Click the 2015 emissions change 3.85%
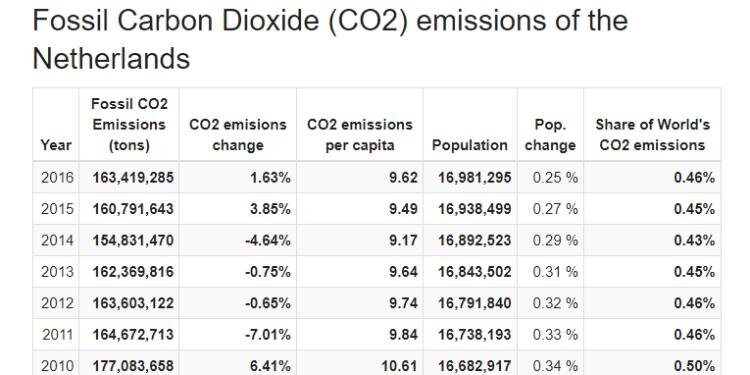 [270, 209]
